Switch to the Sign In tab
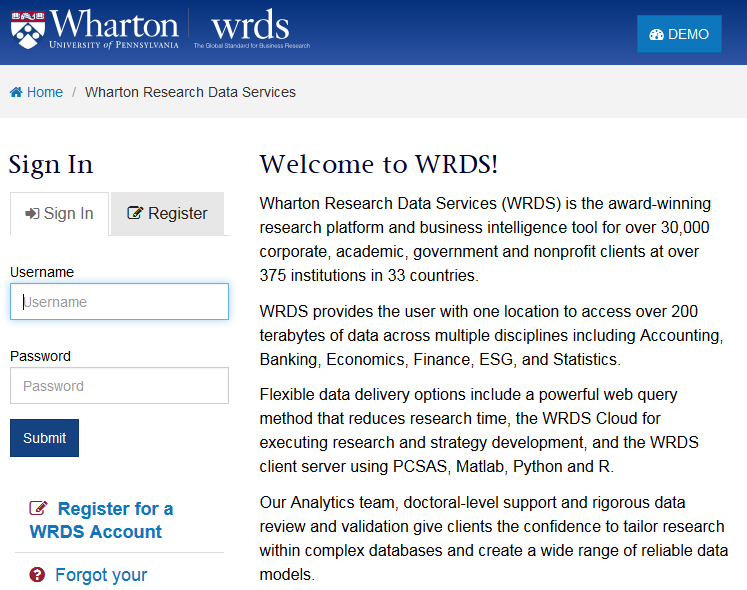 pos(60,214)
